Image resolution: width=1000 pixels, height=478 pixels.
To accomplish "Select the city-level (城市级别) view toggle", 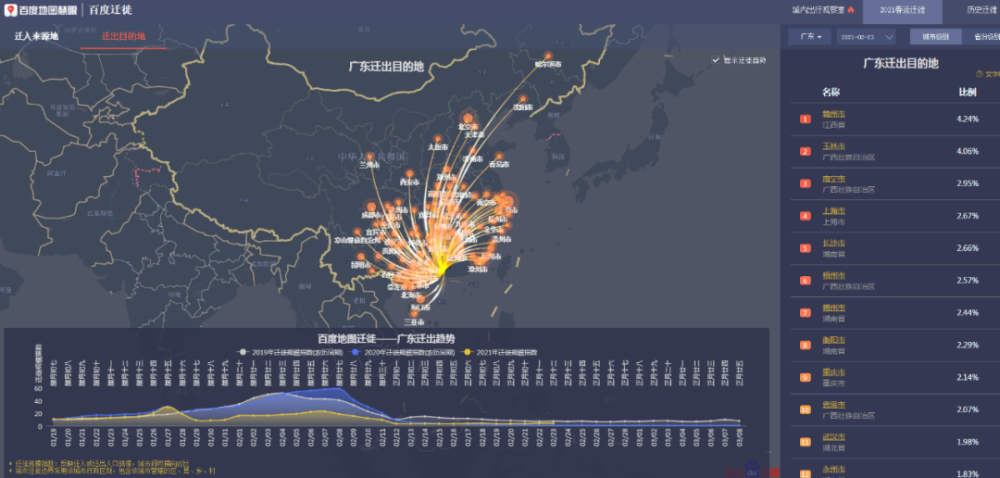I will tap(936, 37).
